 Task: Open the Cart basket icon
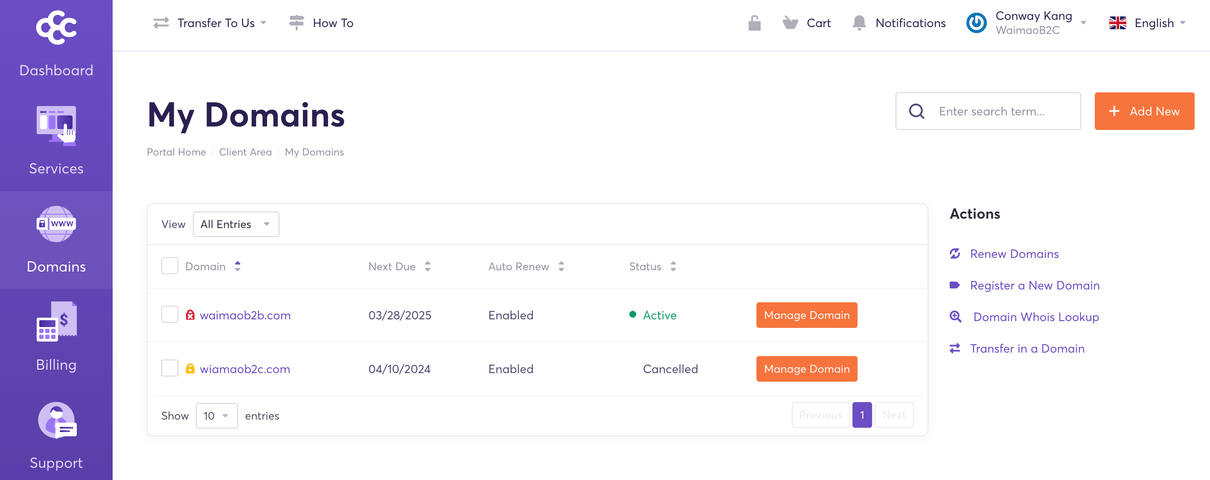(x=791, y=23)
